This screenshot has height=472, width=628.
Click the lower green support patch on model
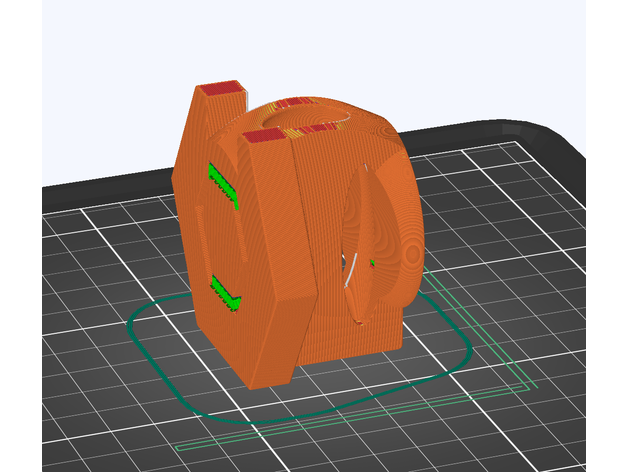point(226,294)
